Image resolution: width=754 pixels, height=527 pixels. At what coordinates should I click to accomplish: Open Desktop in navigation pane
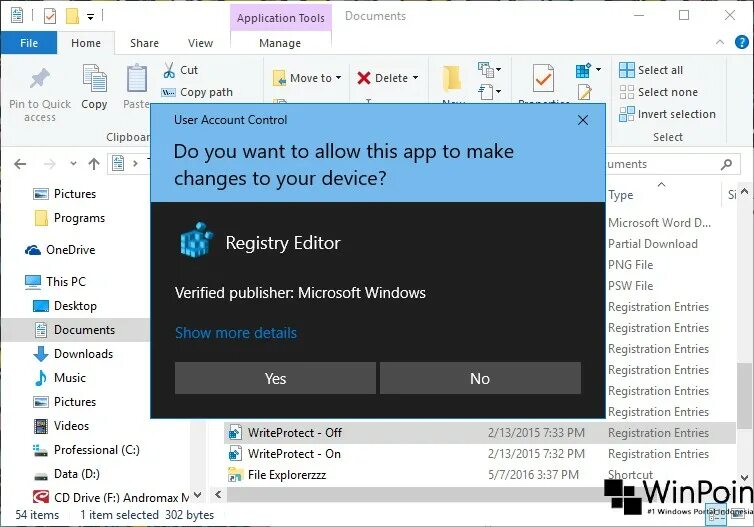tap(65, 306)
